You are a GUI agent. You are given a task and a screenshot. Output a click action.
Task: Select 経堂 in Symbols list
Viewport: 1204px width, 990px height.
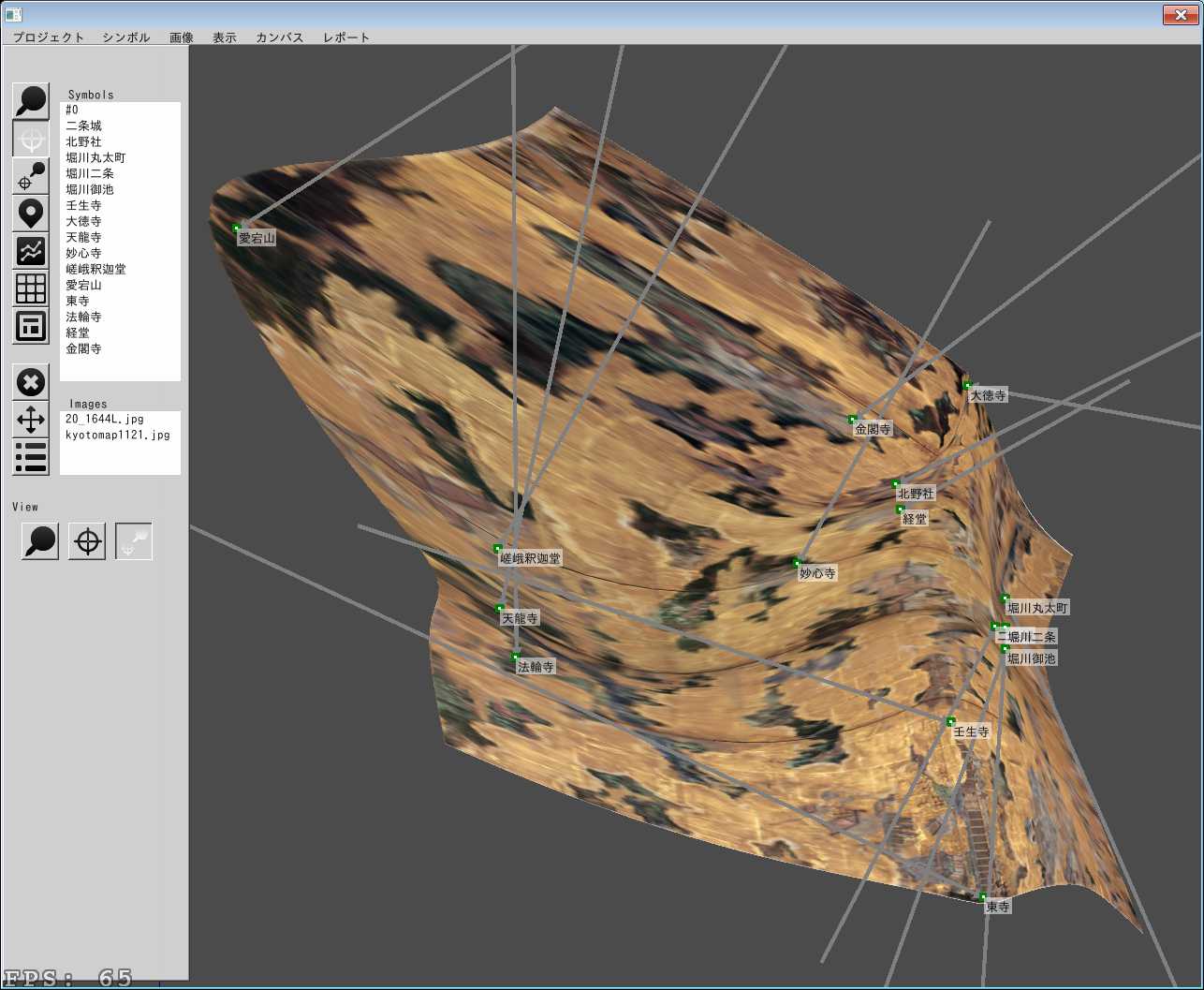pos(120,332)
